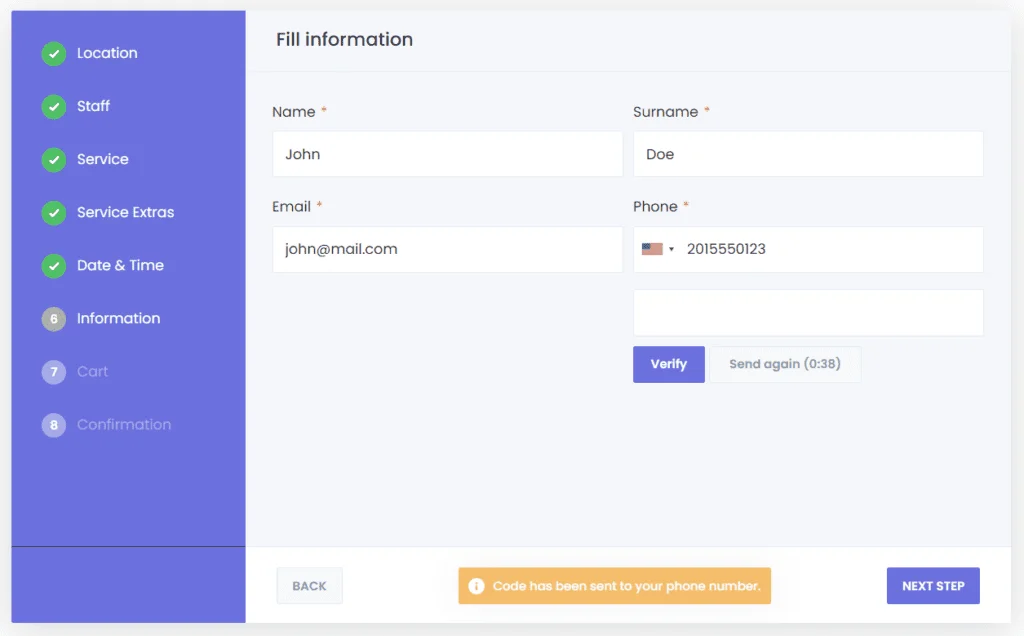Select the Confirmation step label
This screenshot has height=636, width=1024.
pyautogui.click(x=124, y=424)
